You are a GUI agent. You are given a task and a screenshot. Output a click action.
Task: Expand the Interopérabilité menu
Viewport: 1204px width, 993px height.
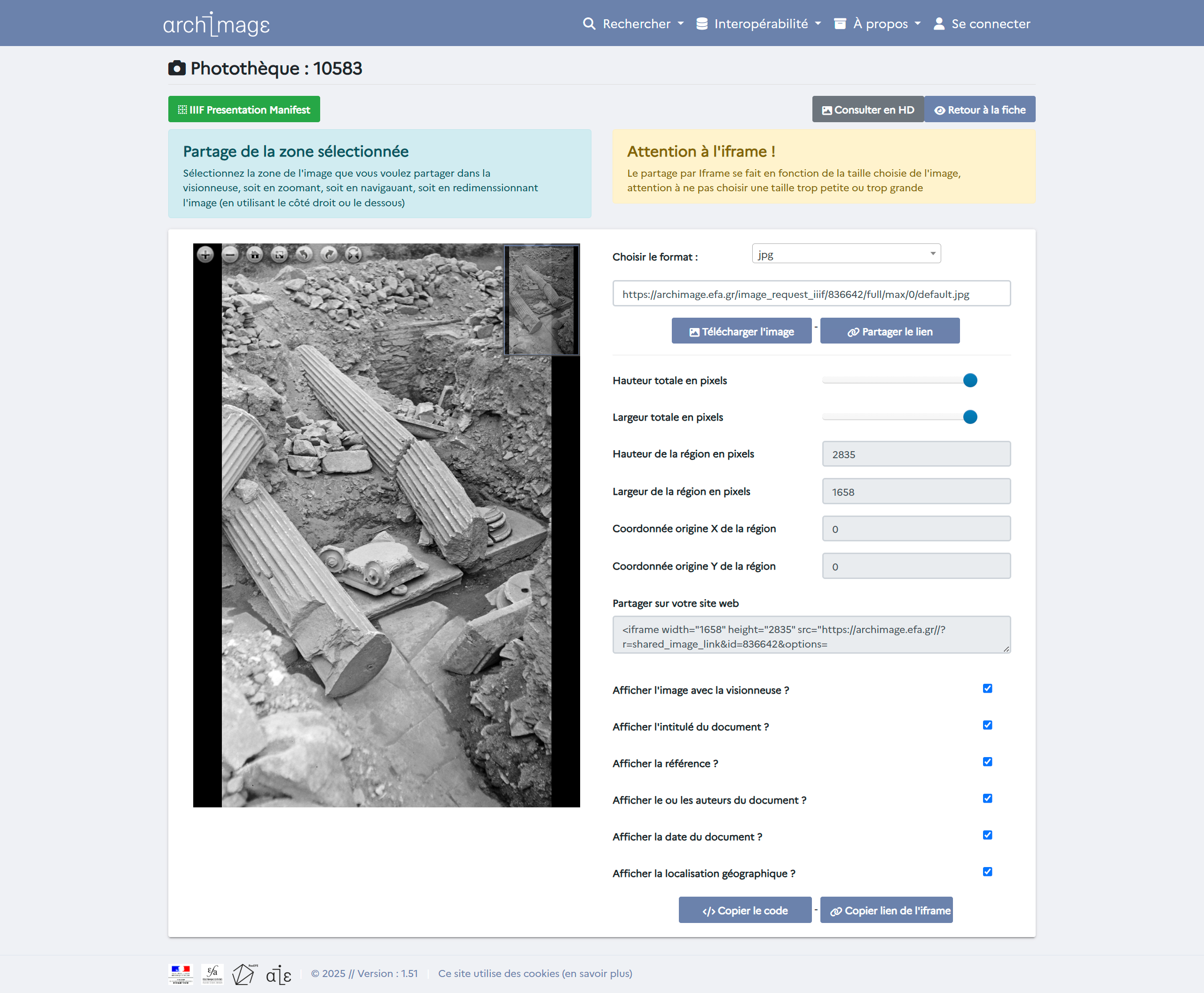point(759,24)
